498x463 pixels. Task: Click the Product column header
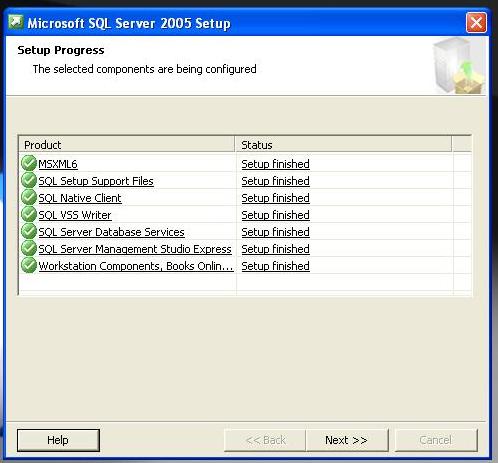[127, 145]
